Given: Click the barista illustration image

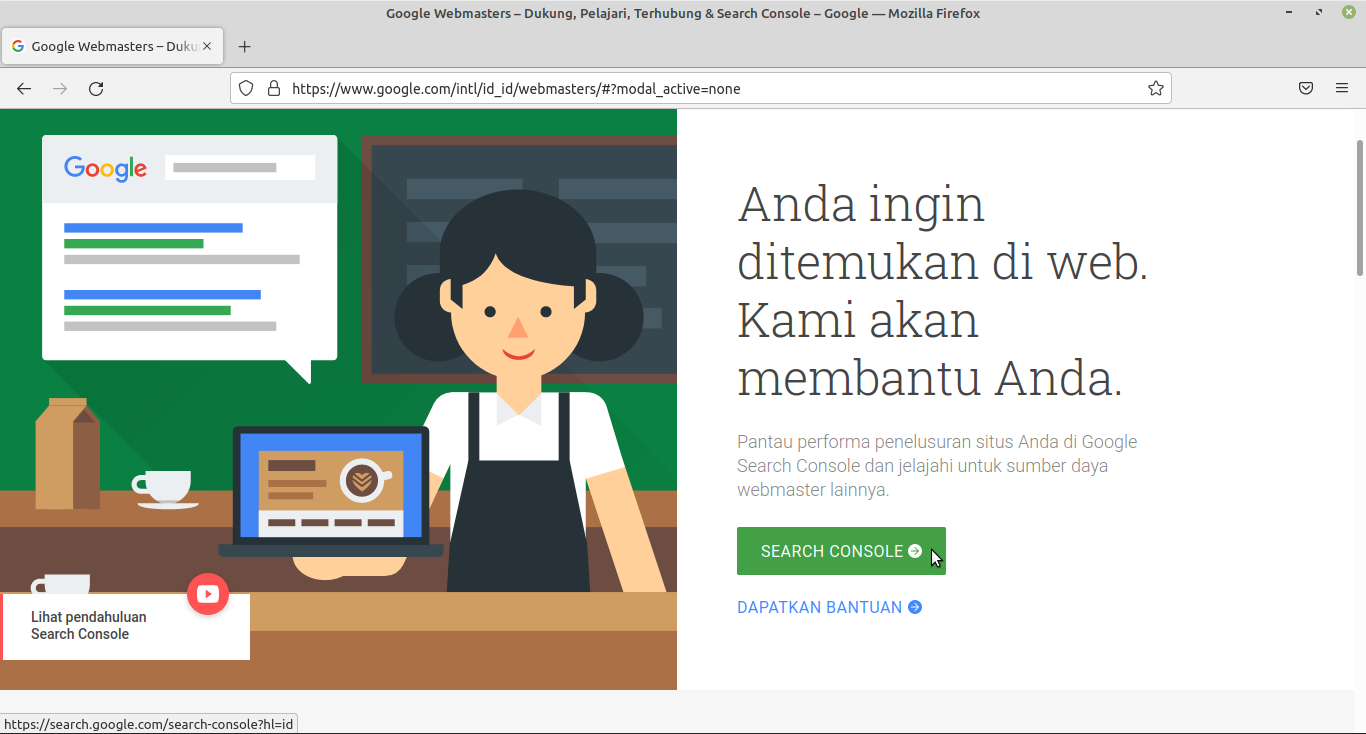Looking at the screenshot, I should pos(338,399).
